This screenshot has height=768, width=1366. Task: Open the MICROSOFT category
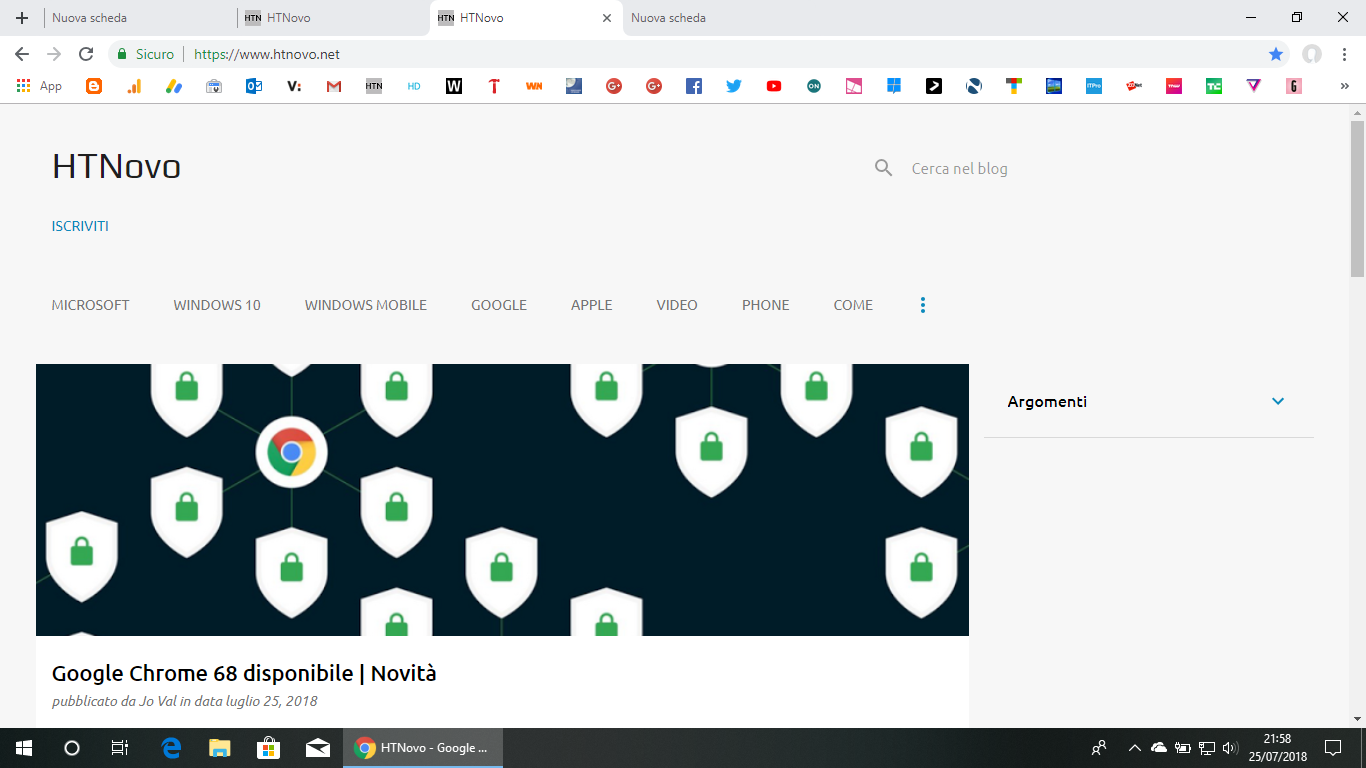click(x=90, y=305)
